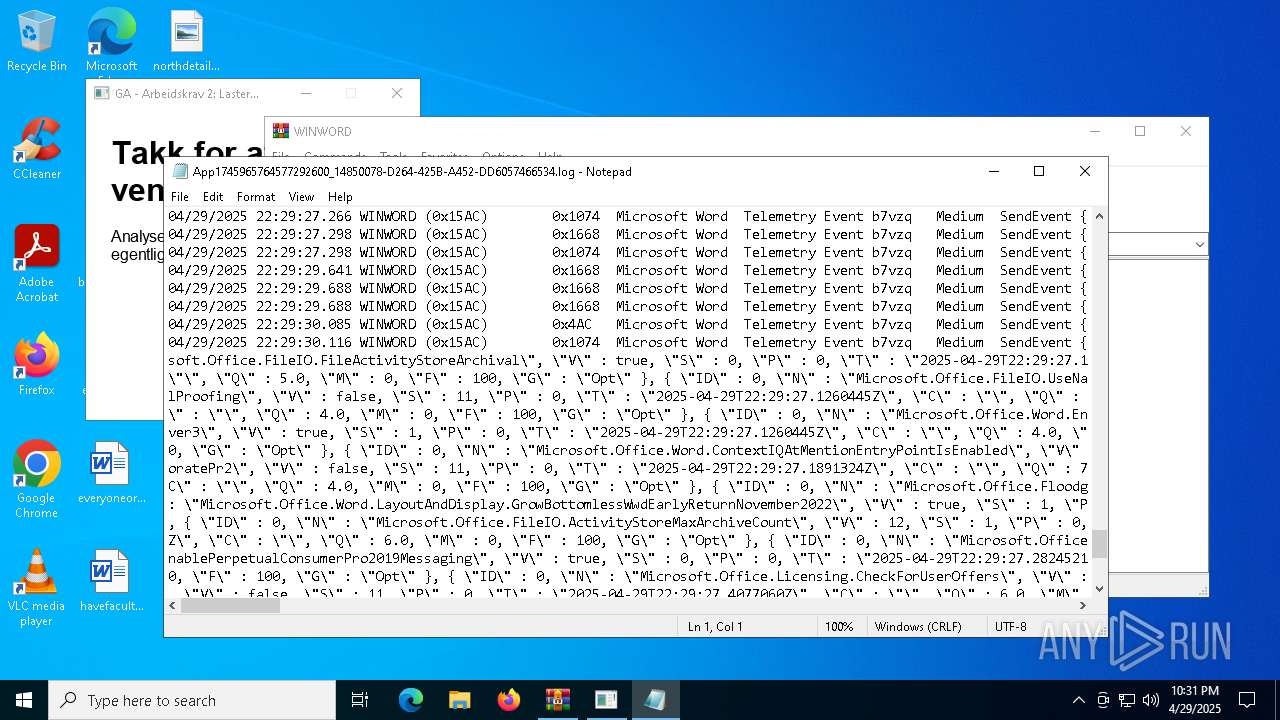The width and height of the screenshot is (1280, 720).
Task: Open Google Chrome desktop shortcut
Action: pyautogui.click(x=37, y=480)
